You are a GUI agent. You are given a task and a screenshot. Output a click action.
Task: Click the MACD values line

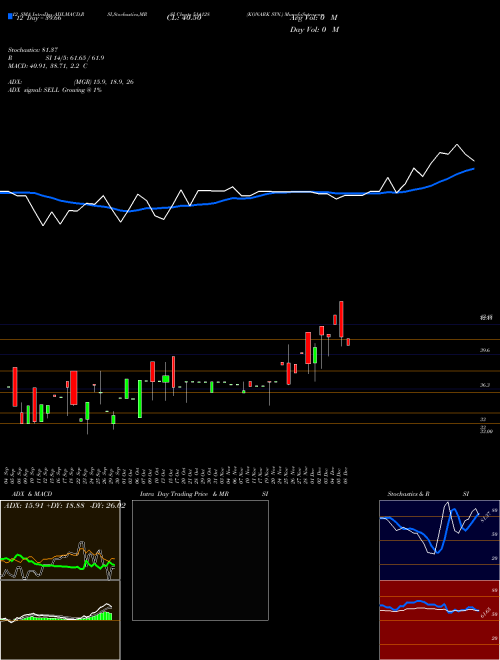click(x=48, y=66)
